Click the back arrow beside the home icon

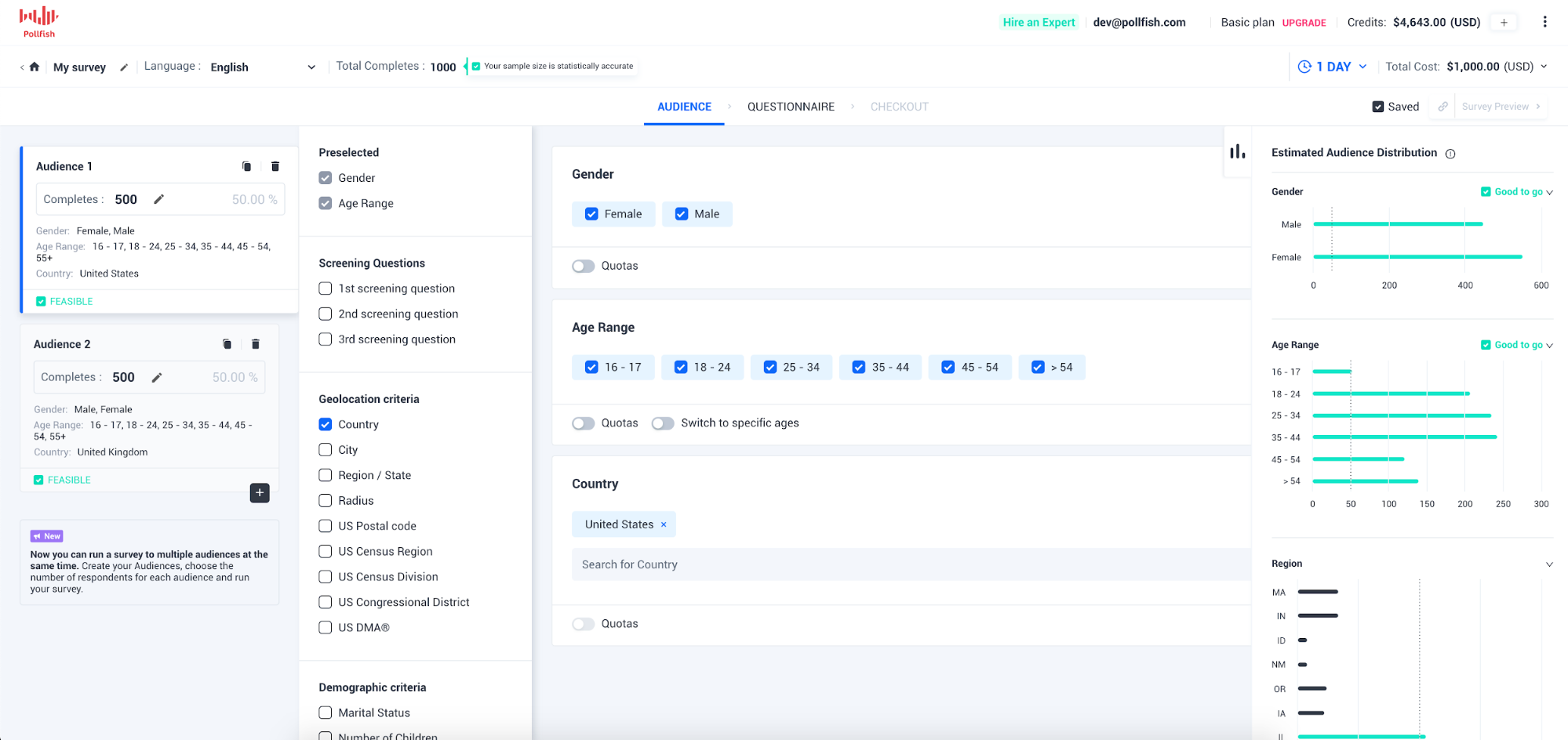[x=22, y=67]
